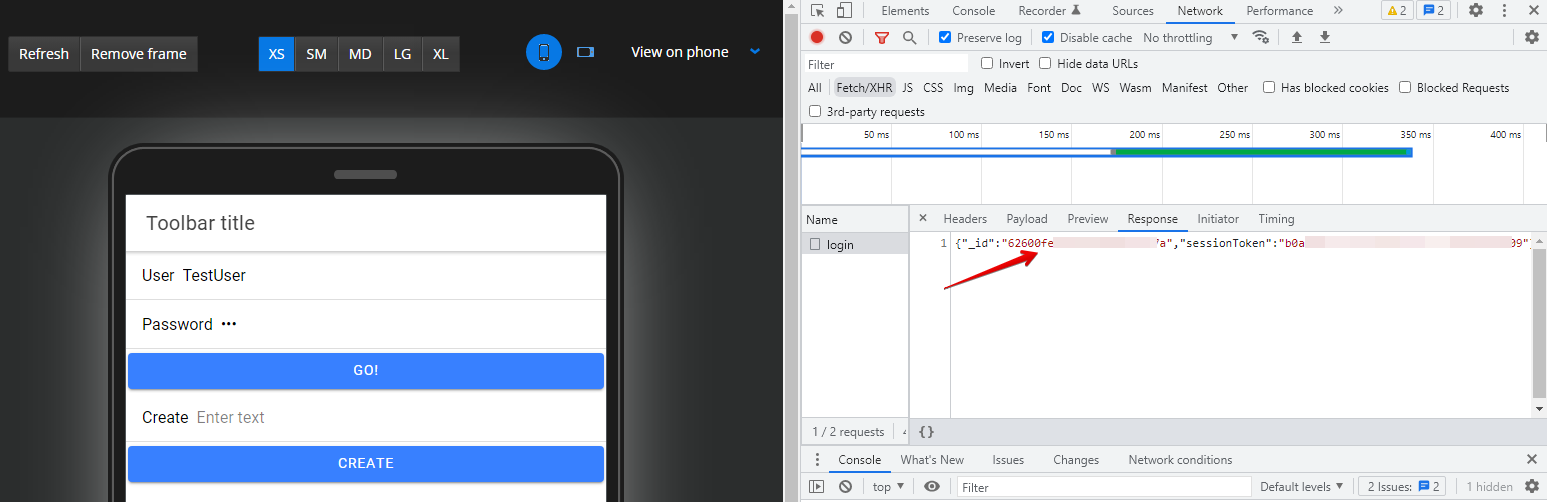Open the console top context dropdown
Viewport: 1547px width, 502px height.
point(888,487)
